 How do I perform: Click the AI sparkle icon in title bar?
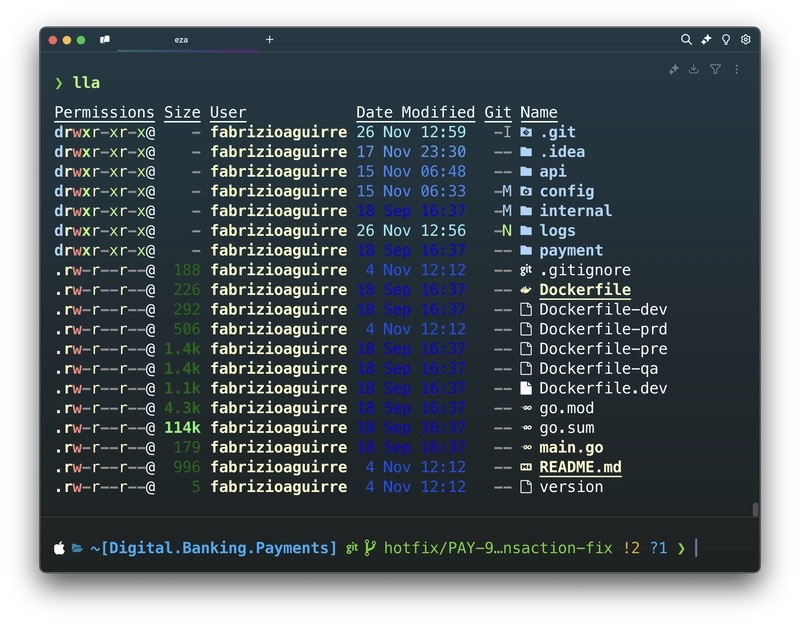tap(706, 39)
